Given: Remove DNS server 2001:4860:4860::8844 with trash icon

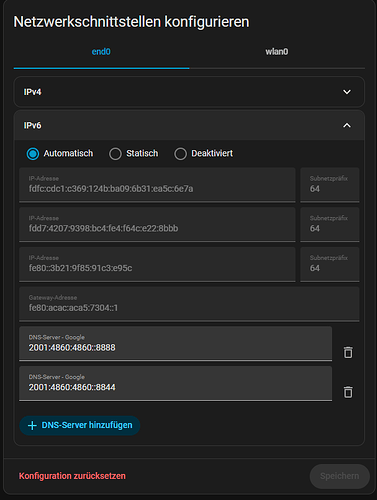Looking at the screenshot, I should coord(348,392).
